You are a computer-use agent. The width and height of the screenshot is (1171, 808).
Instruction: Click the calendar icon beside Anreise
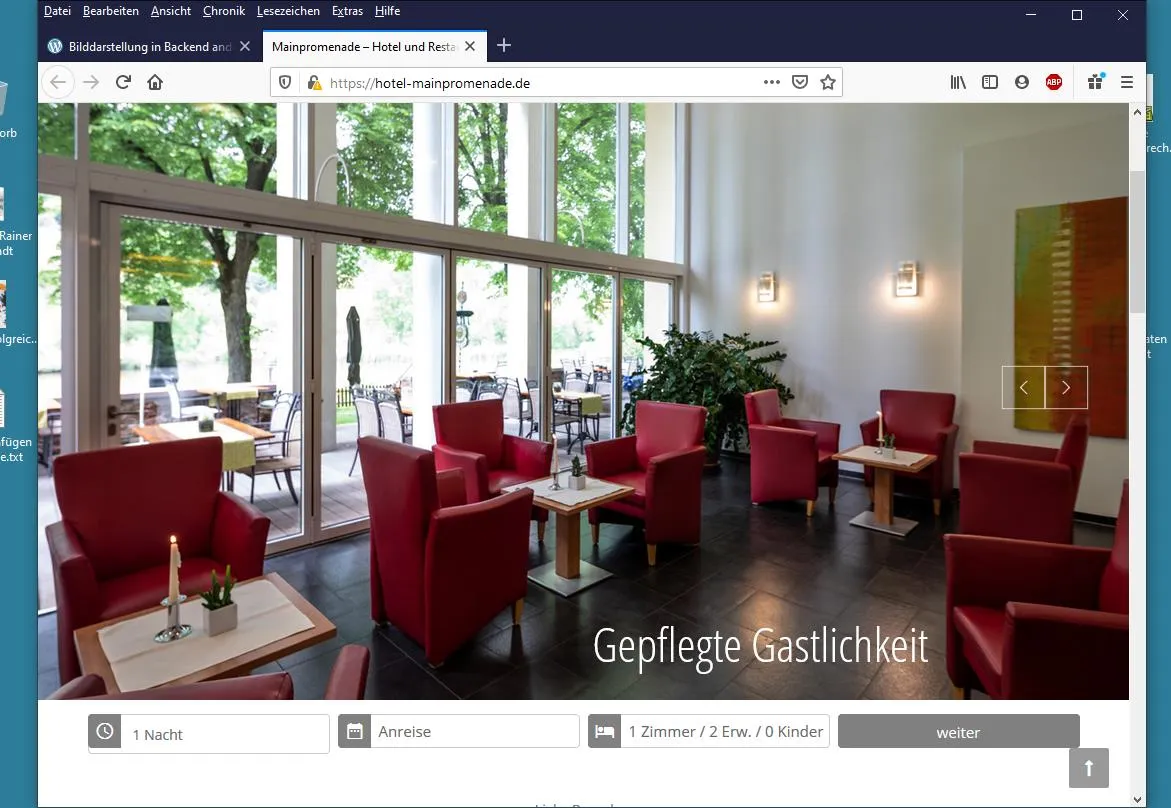coord(355,732)
